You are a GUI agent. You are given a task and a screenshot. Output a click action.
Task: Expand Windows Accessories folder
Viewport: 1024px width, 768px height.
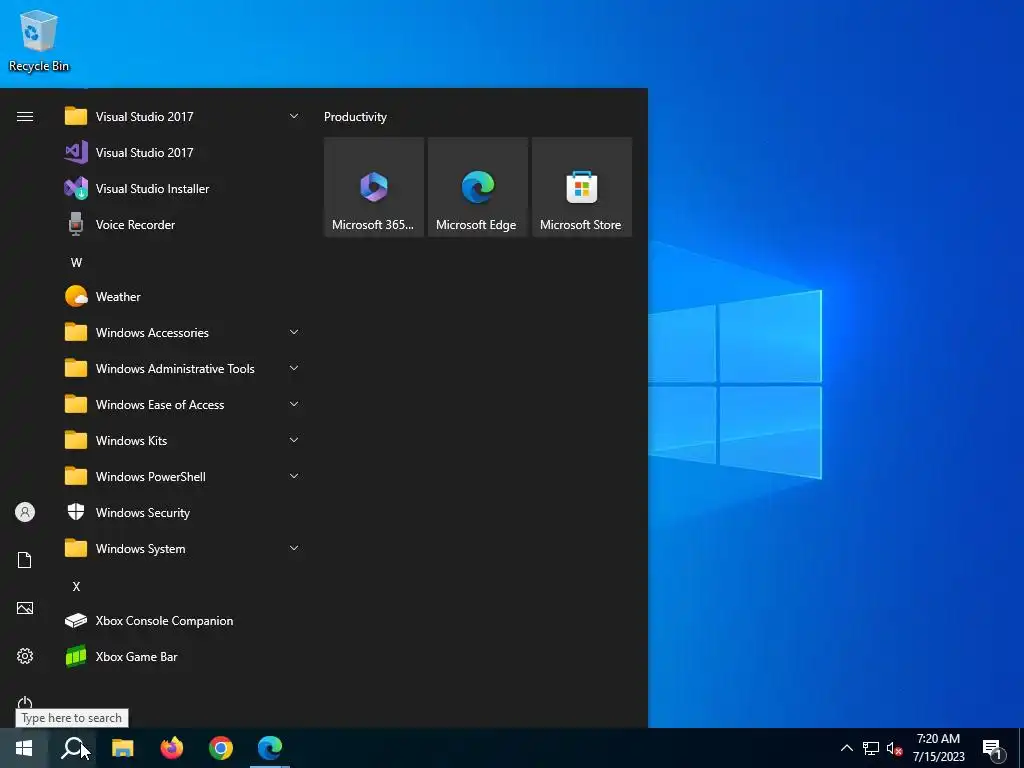point(181,332)
